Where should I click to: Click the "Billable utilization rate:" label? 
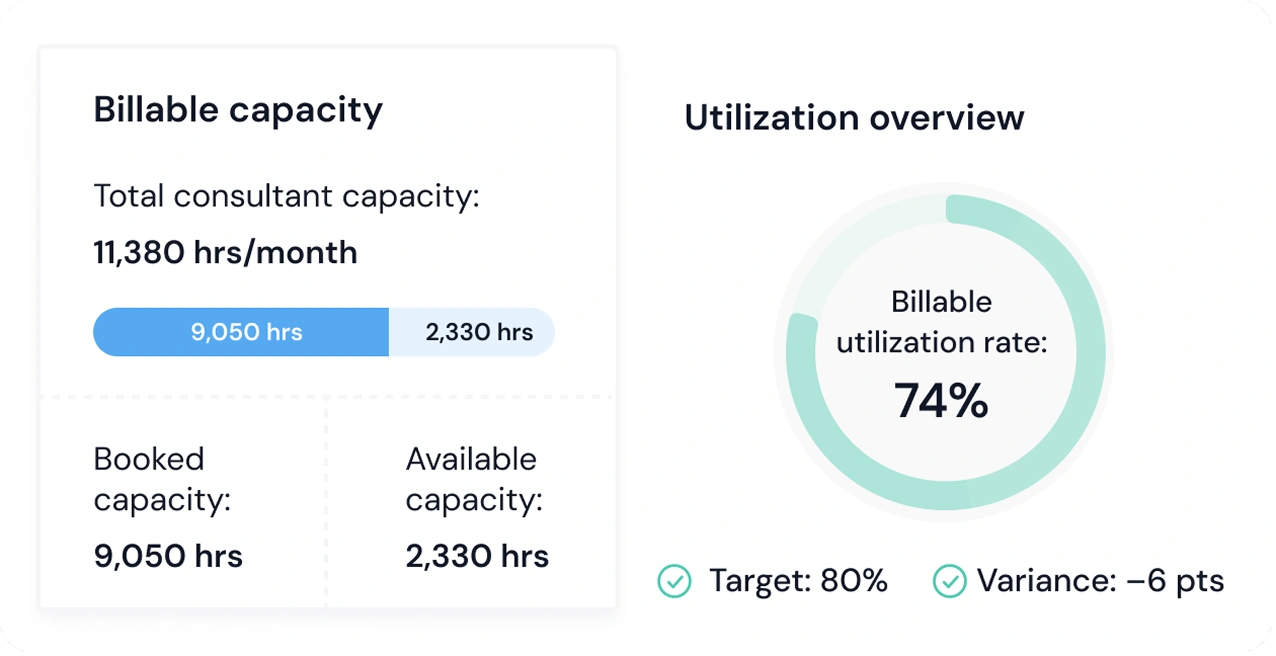[941, 322]
